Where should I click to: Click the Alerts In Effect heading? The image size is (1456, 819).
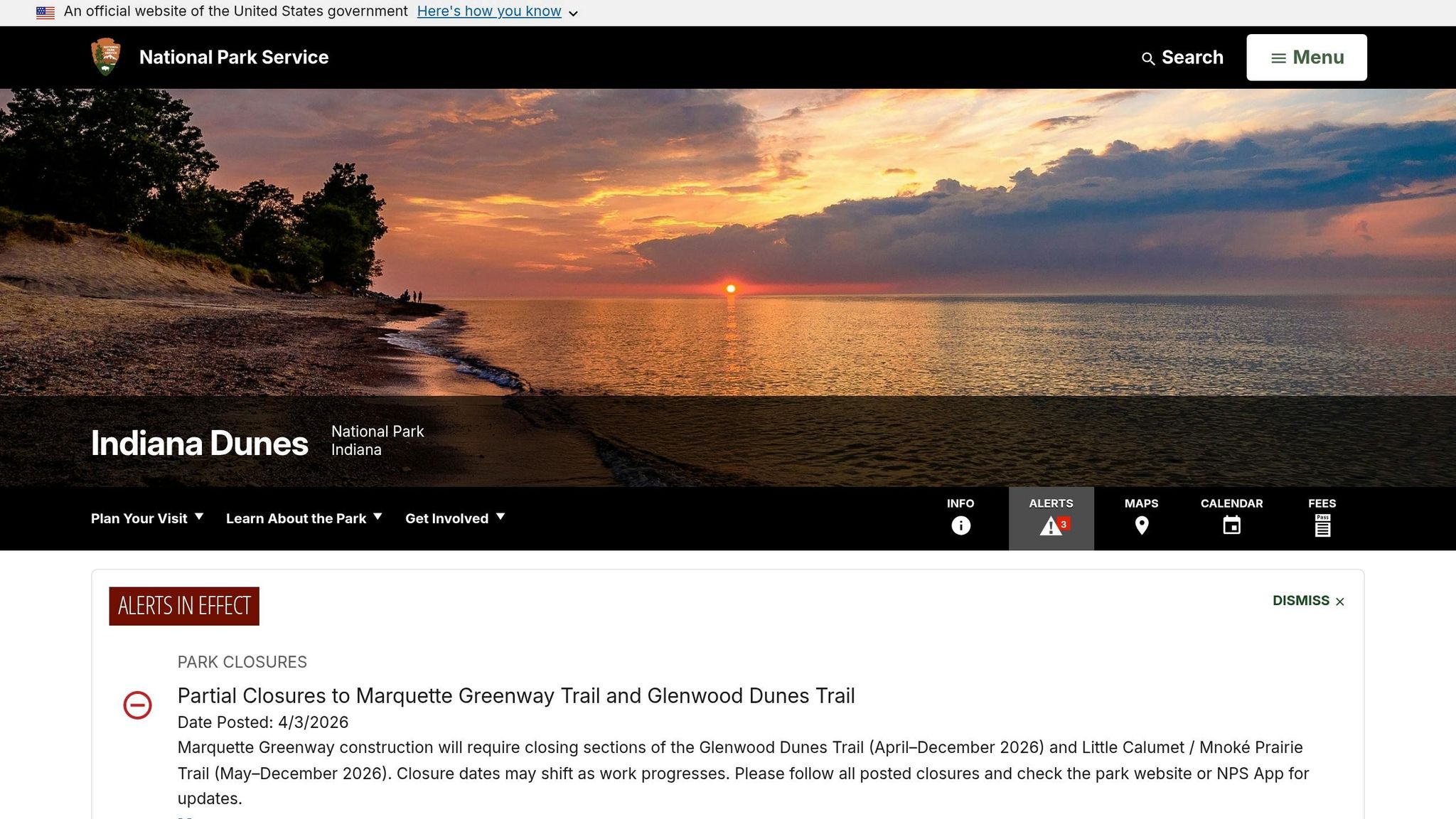[x=184, y=606]
